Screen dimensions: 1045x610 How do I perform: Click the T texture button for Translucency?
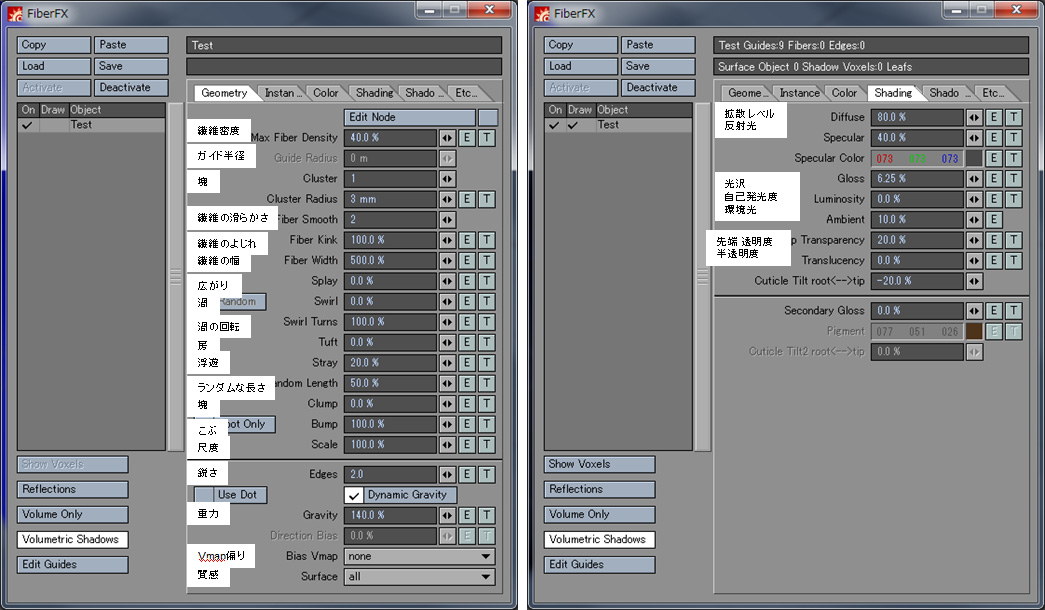coord(1013,261)
